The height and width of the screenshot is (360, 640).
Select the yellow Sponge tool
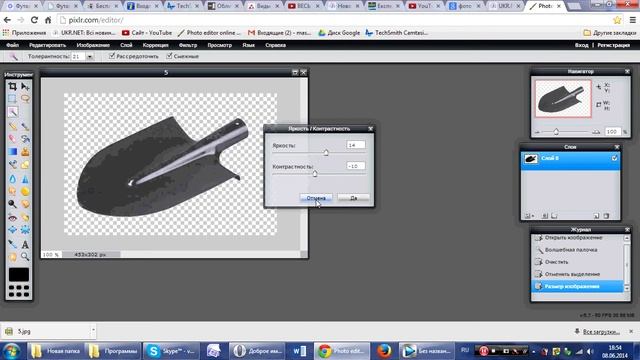click(x=25, y=191)
